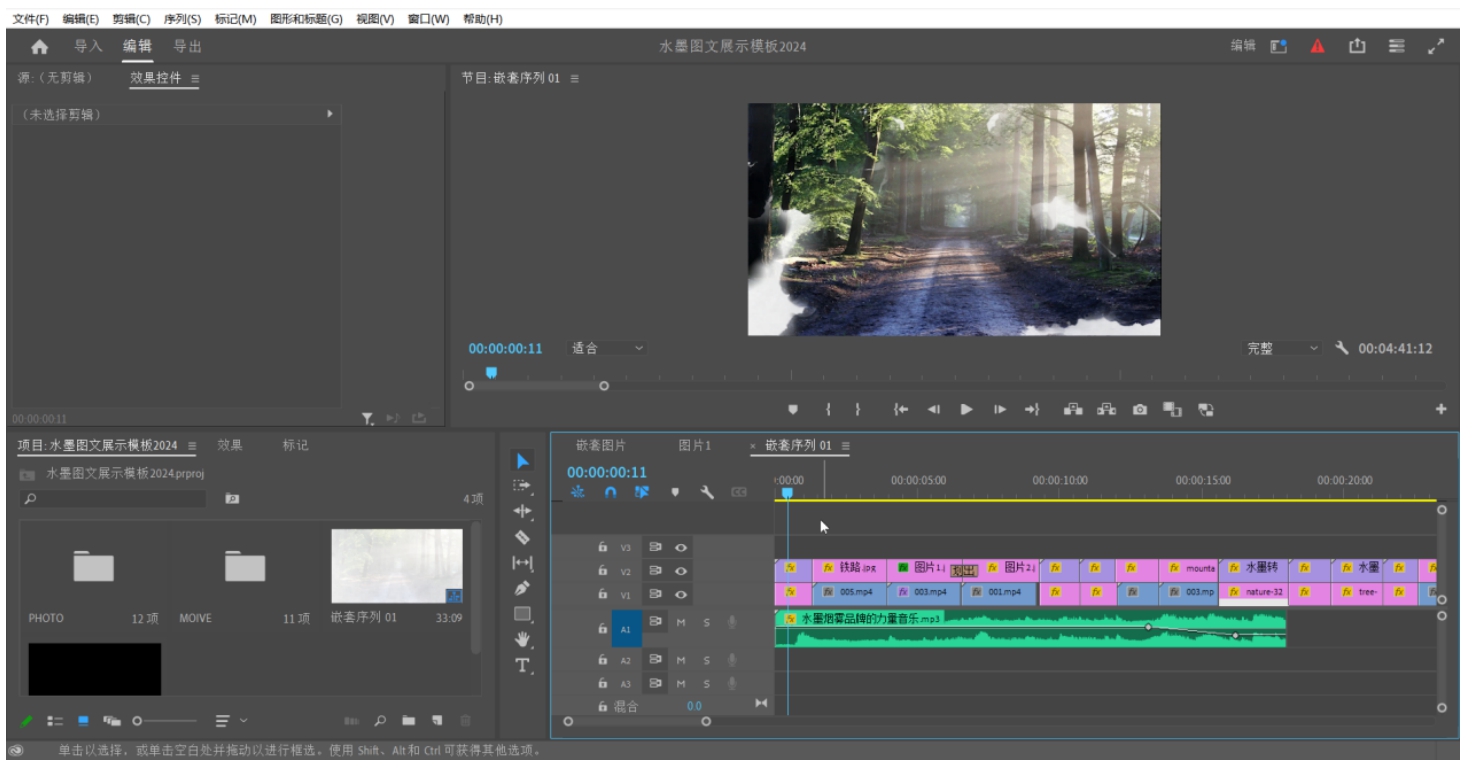Click the 导入 button in the header
Viewport: 1473px width, 768px height.
[x=88, y=46]
